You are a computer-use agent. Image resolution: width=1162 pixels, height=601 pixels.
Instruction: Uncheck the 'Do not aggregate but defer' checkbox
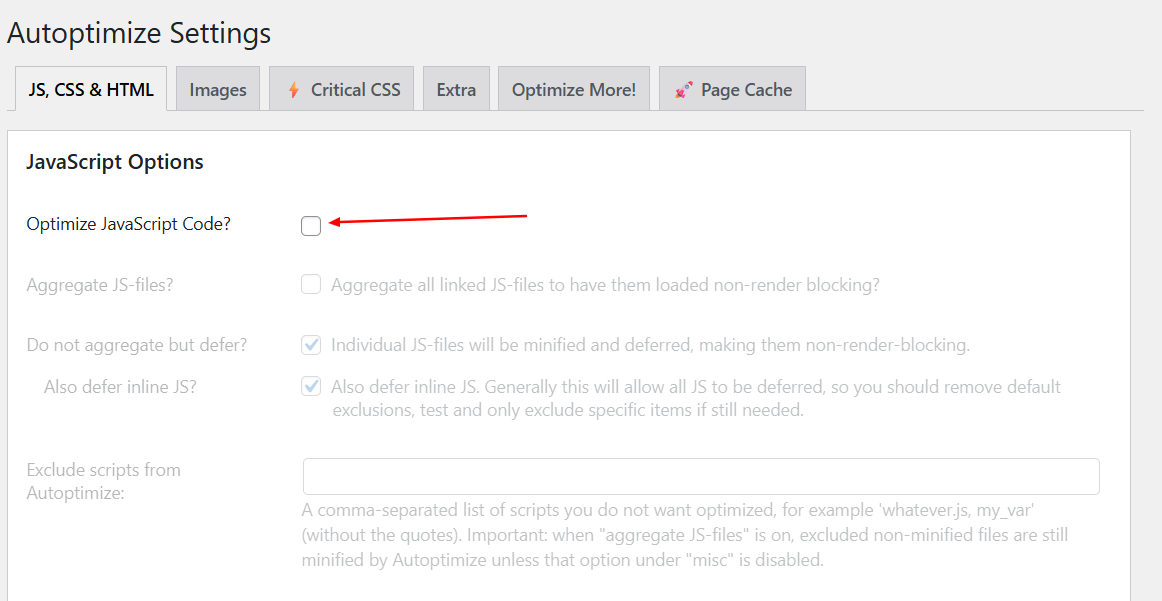click(x=311, y=345)
